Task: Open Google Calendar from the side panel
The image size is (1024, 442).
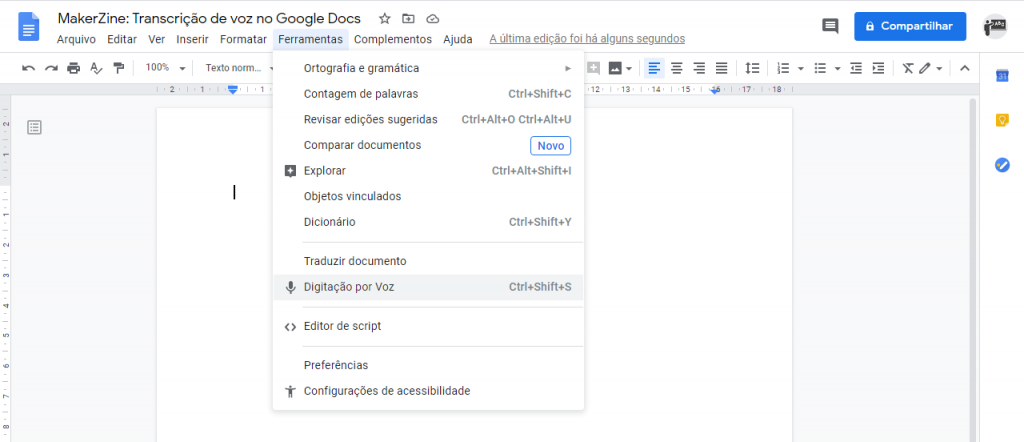Action: [1002, 76]
